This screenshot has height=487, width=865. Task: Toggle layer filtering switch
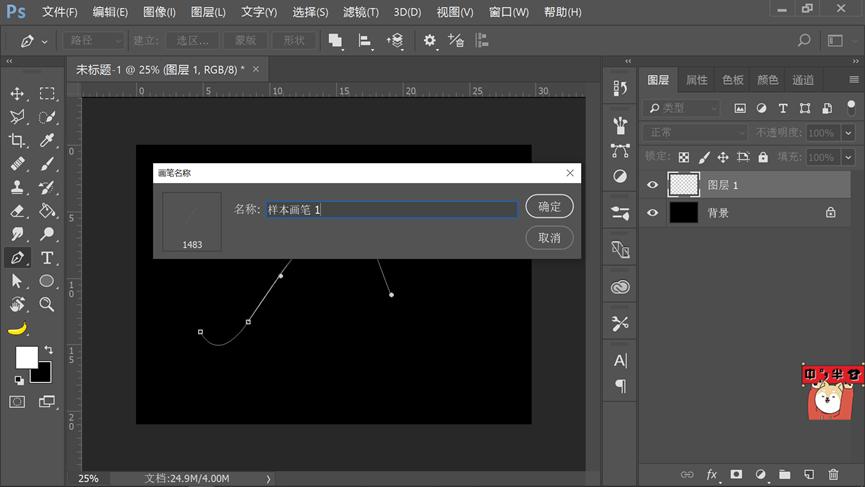[x=851, y=108]
